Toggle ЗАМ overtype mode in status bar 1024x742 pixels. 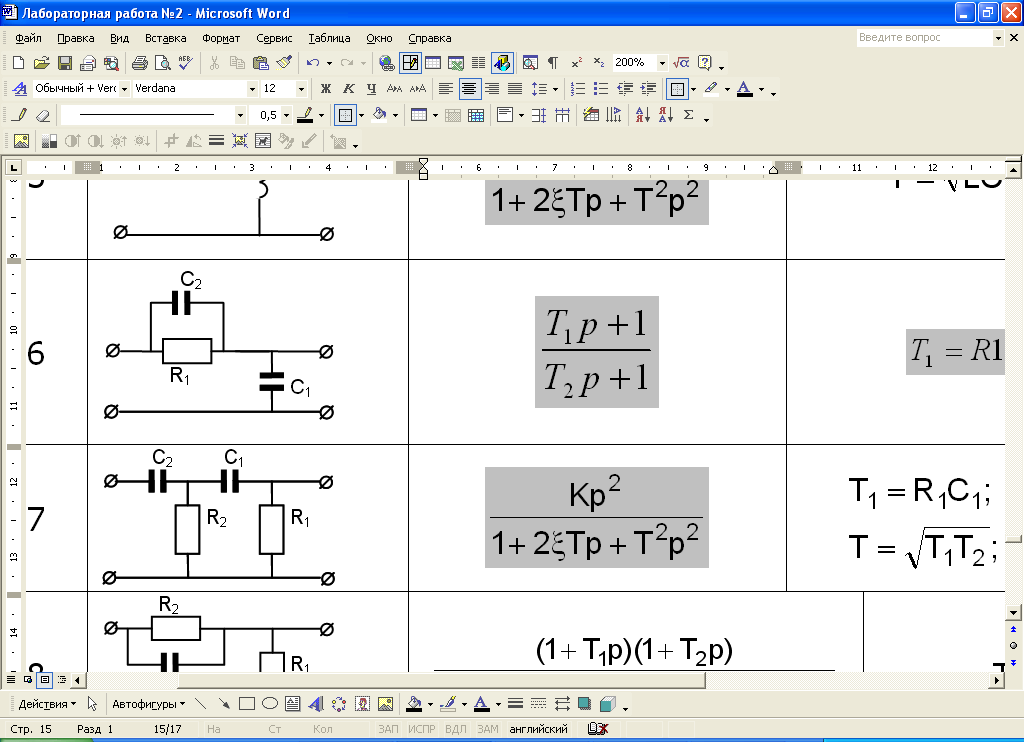point(487,729)
